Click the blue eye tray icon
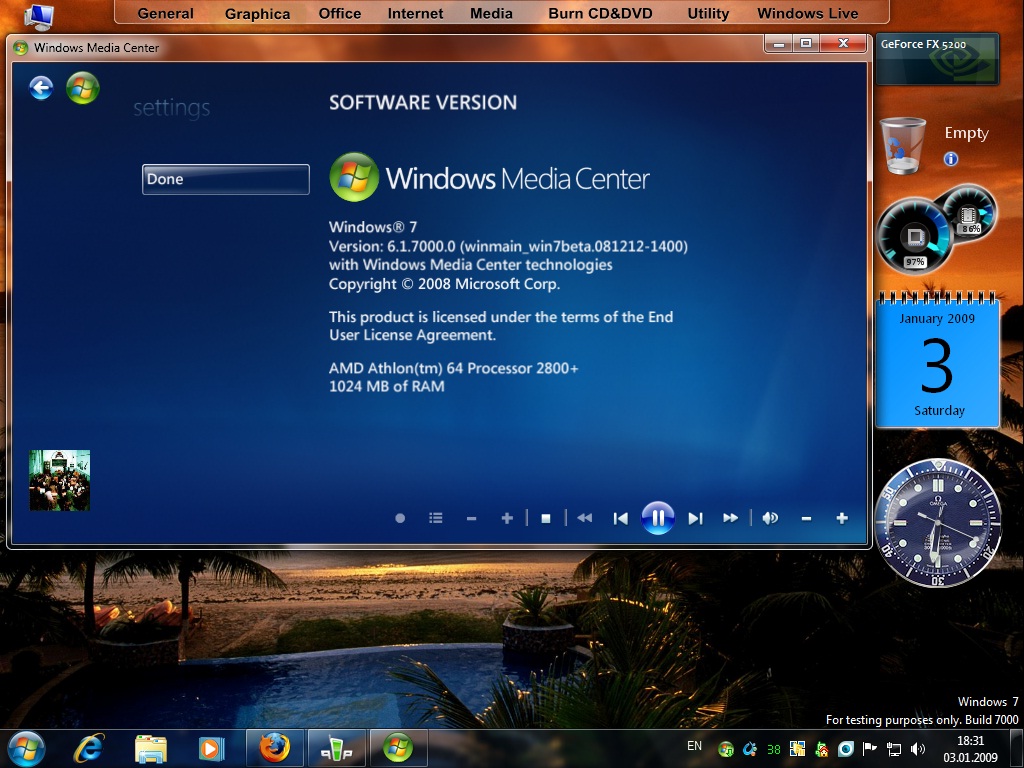Image resolution: width=1024 pixels, height=768 pixels. click(846, 749)
